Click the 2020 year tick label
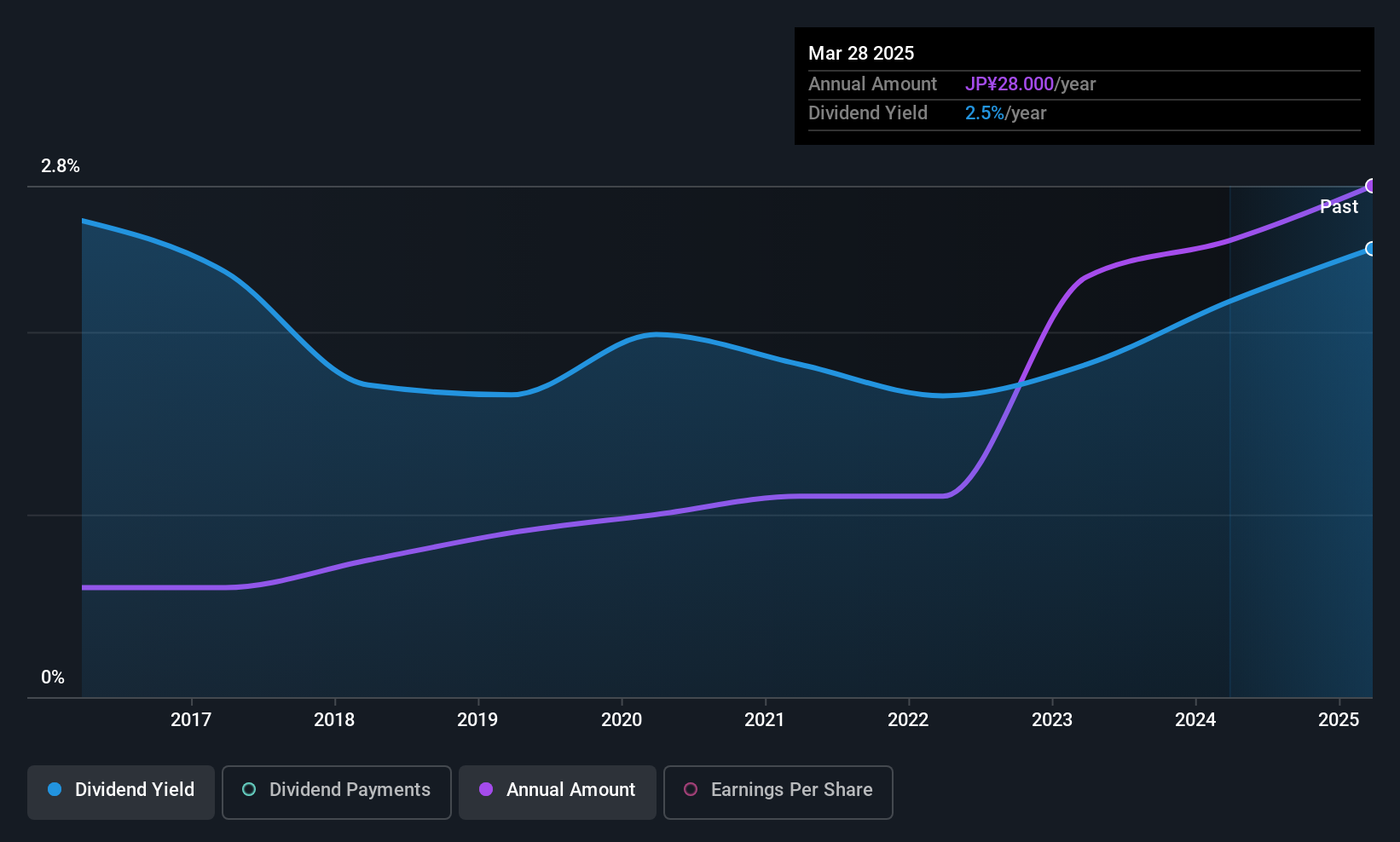 click(622, 720)
